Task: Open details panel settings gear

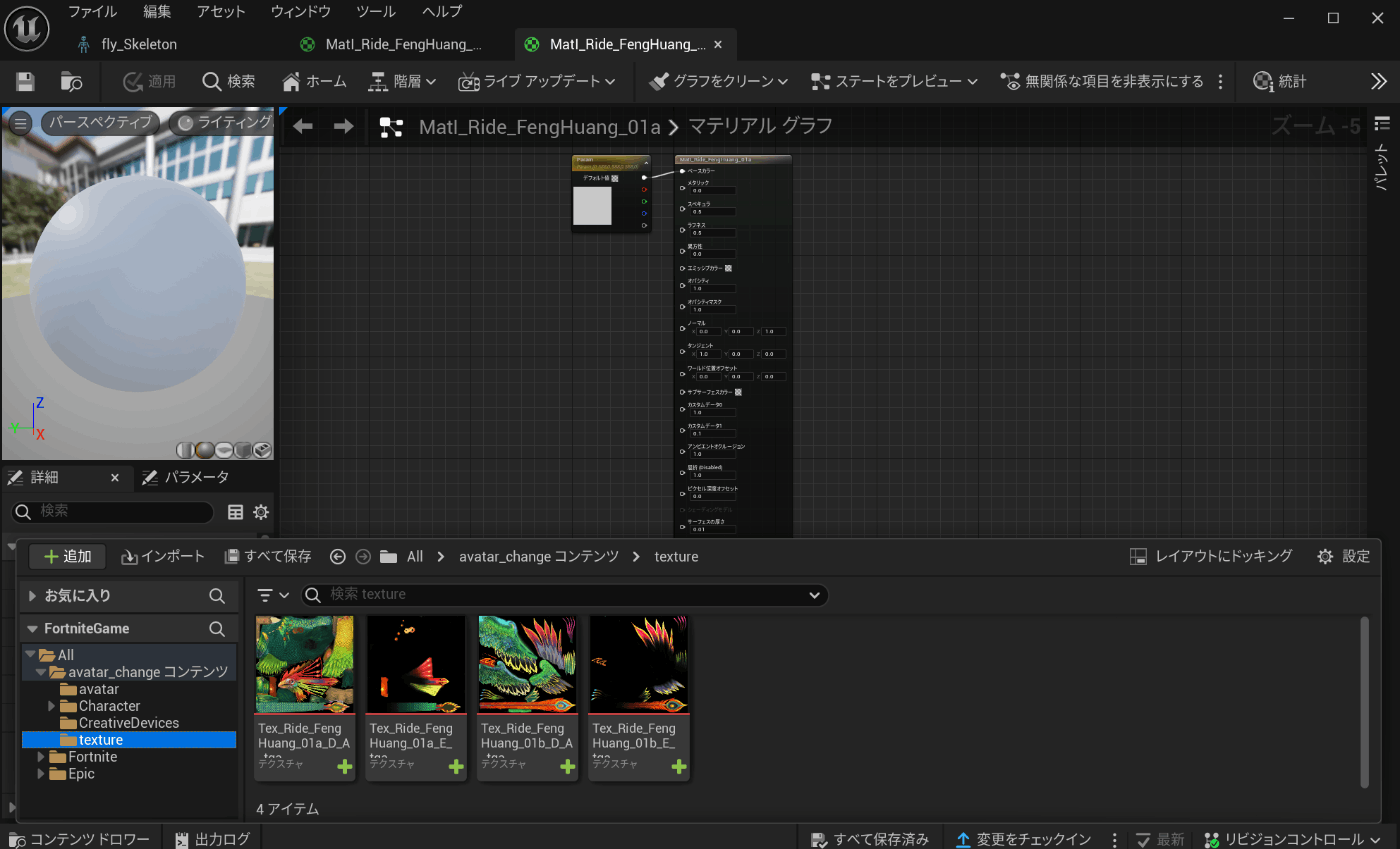Action: (261, 512)
